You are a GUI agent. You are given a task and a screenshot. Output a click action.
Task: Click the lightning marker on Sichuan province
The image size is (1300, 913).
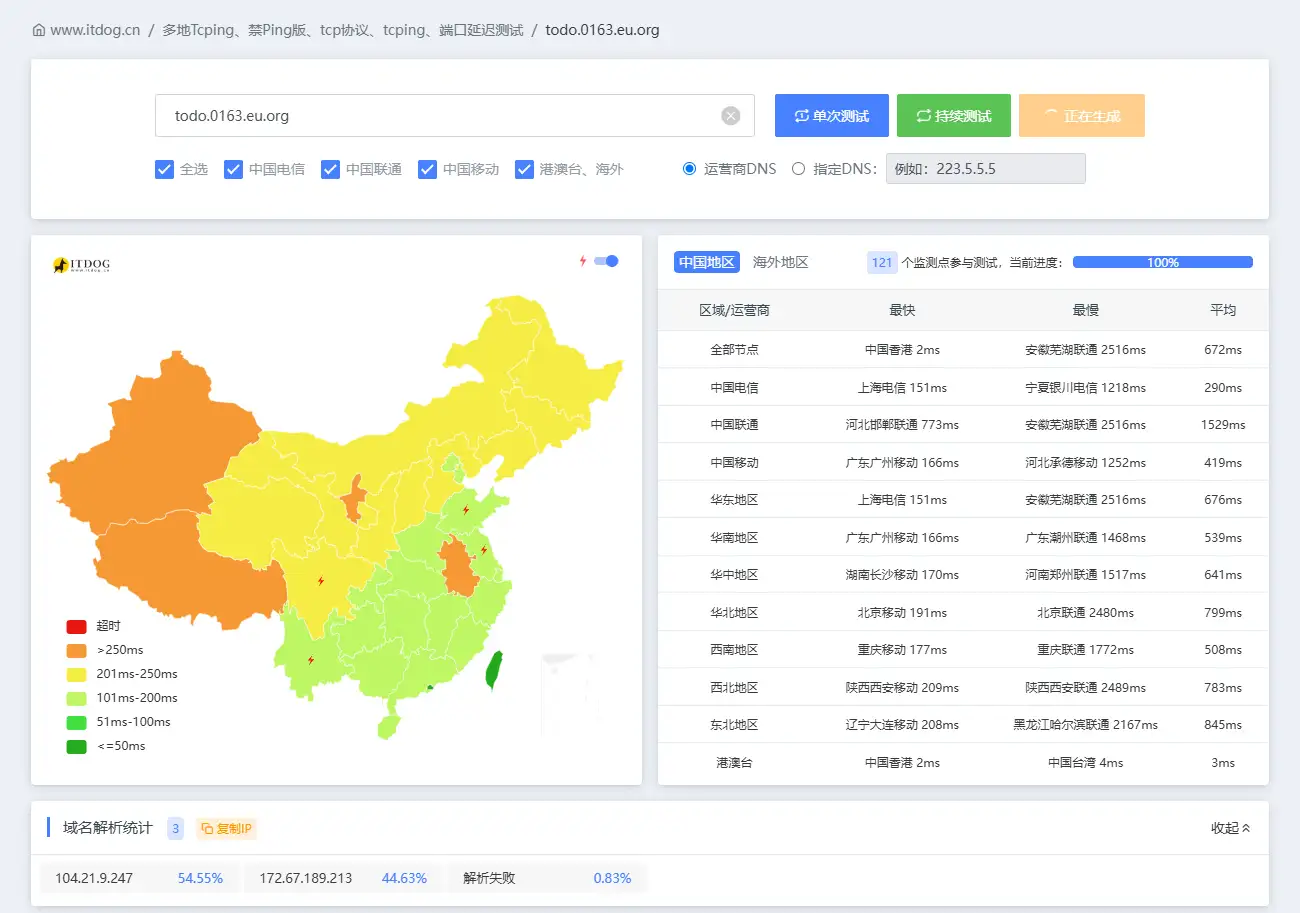pos(321,581)
